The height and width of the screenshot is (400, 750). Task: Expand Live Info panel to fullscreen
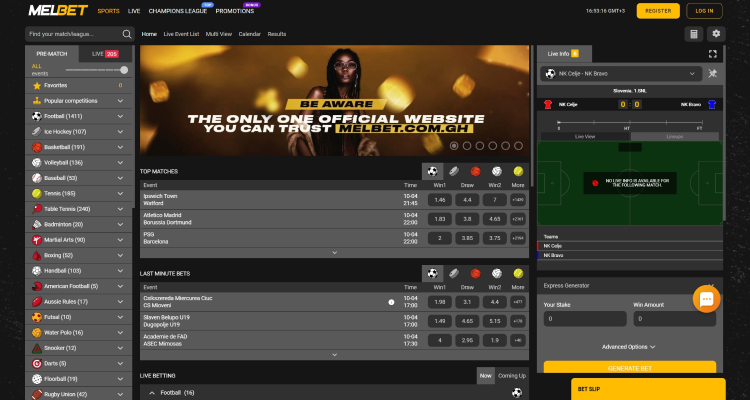point(713,54)
